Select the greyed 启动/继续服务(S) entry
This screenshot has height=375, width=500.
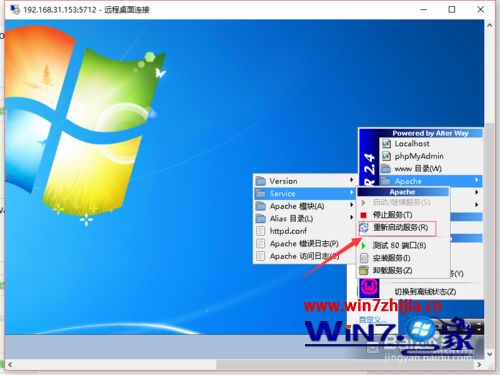tap(401, 202)
